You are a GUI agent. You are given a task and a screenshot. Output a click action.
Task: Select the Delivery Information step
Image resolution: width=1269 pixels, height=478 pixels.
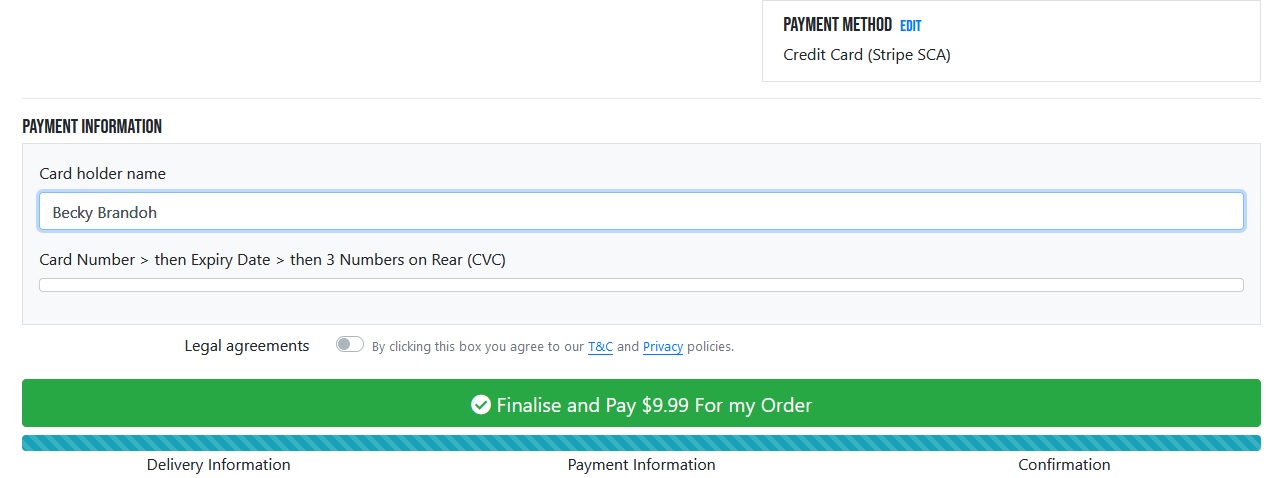[x=218, y=465]
